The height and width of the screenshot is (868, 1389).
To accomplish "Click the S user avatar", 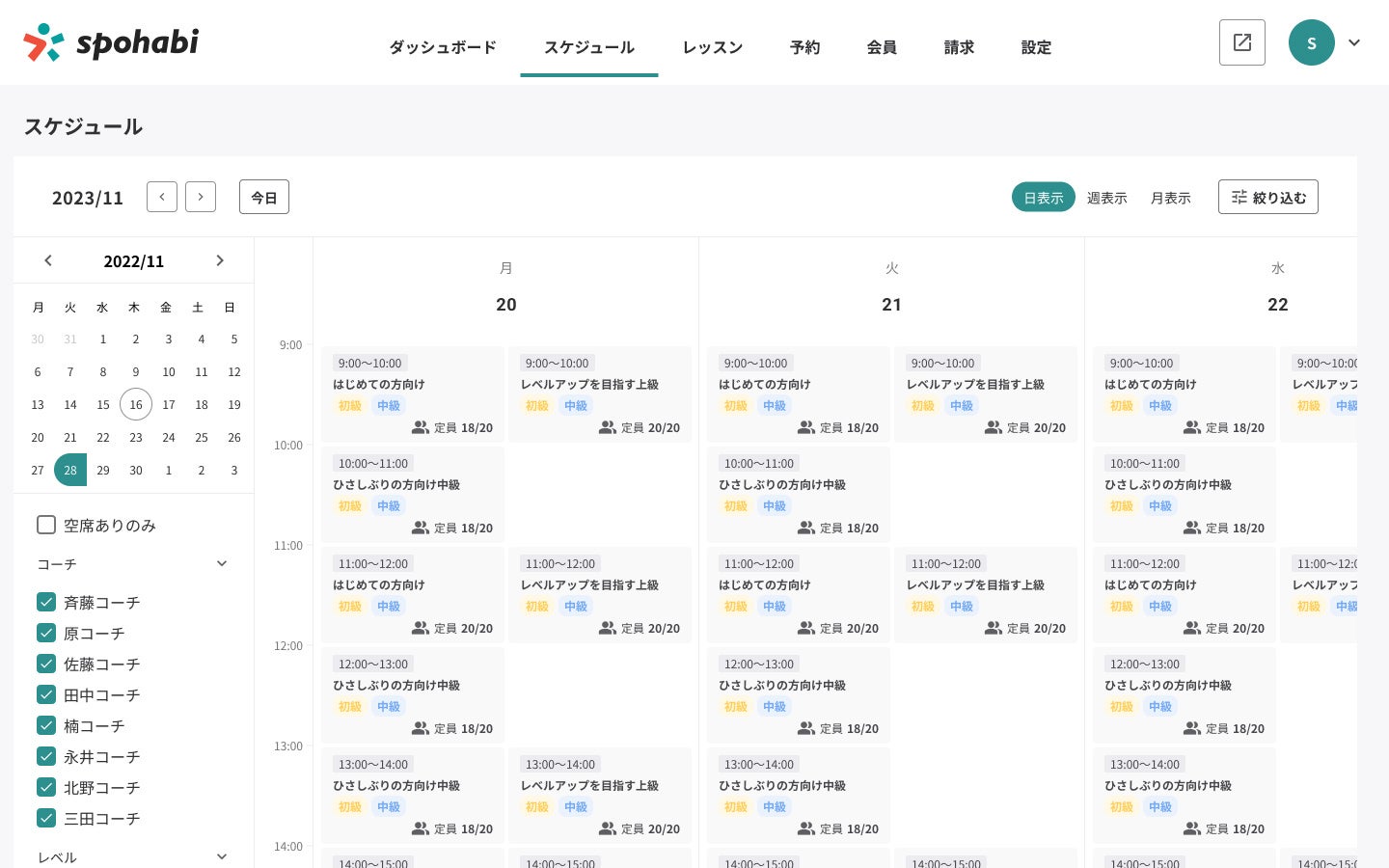I will [x=1311, y=42].
